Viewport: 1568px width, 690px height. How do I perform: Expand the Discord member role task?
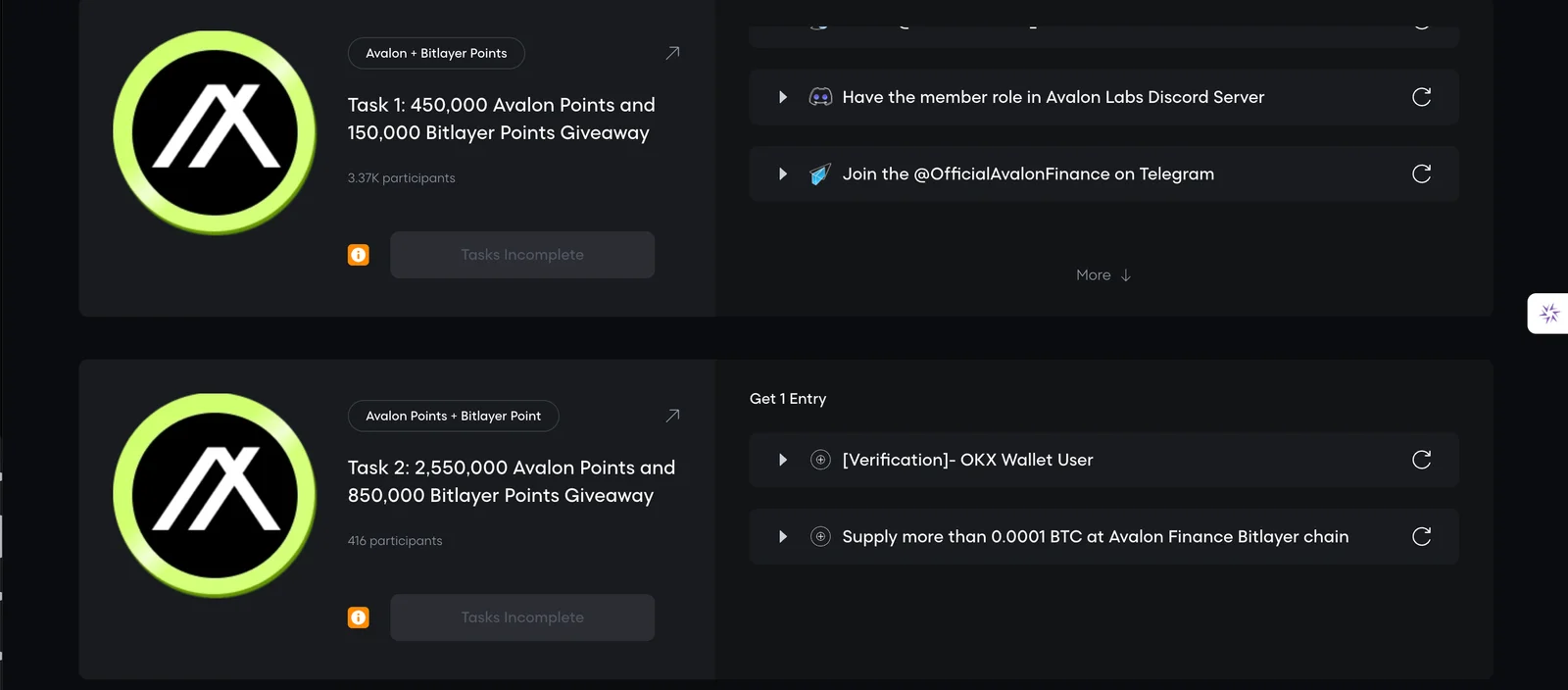pyautogui.click(x=783, y=97)
